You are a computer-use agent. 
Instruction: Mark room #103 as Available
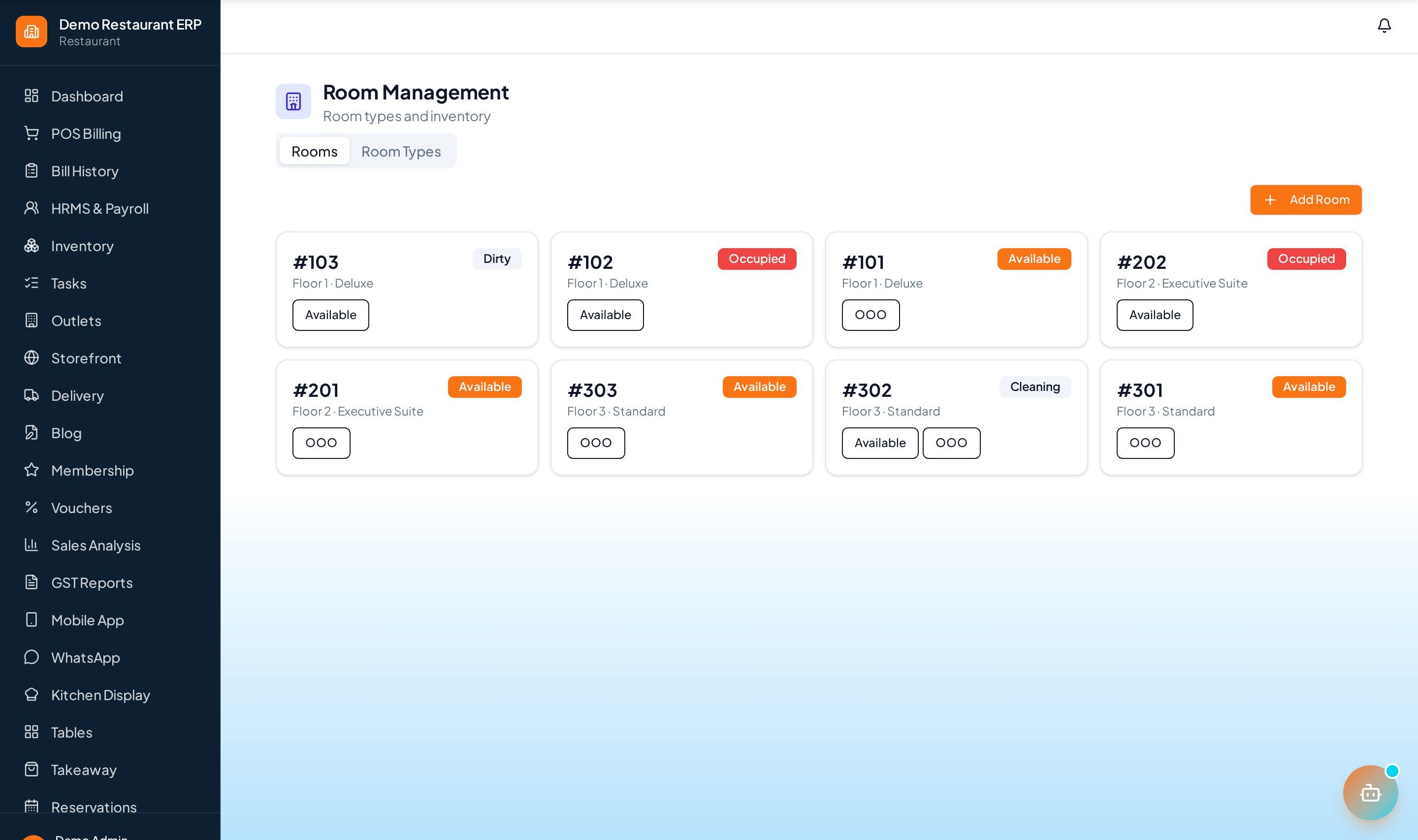pos(330,315)
